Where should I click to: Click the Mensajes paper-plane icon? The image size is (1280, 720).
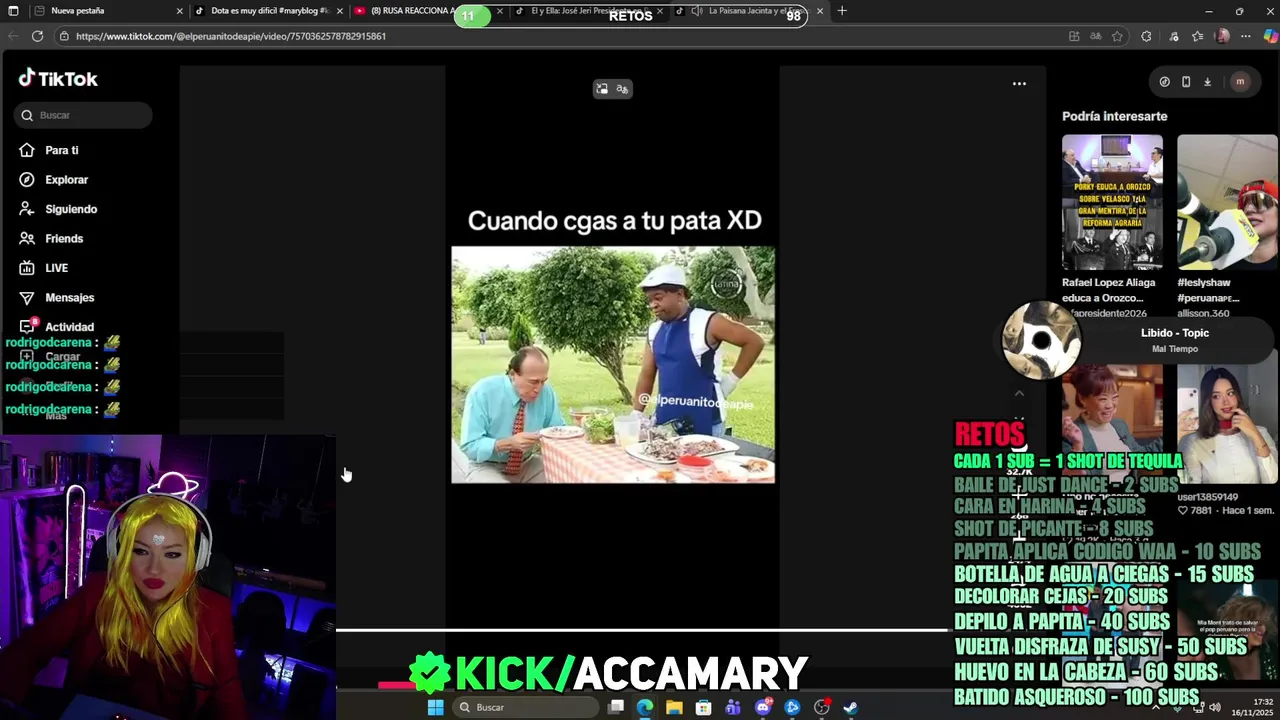point(27,297)
